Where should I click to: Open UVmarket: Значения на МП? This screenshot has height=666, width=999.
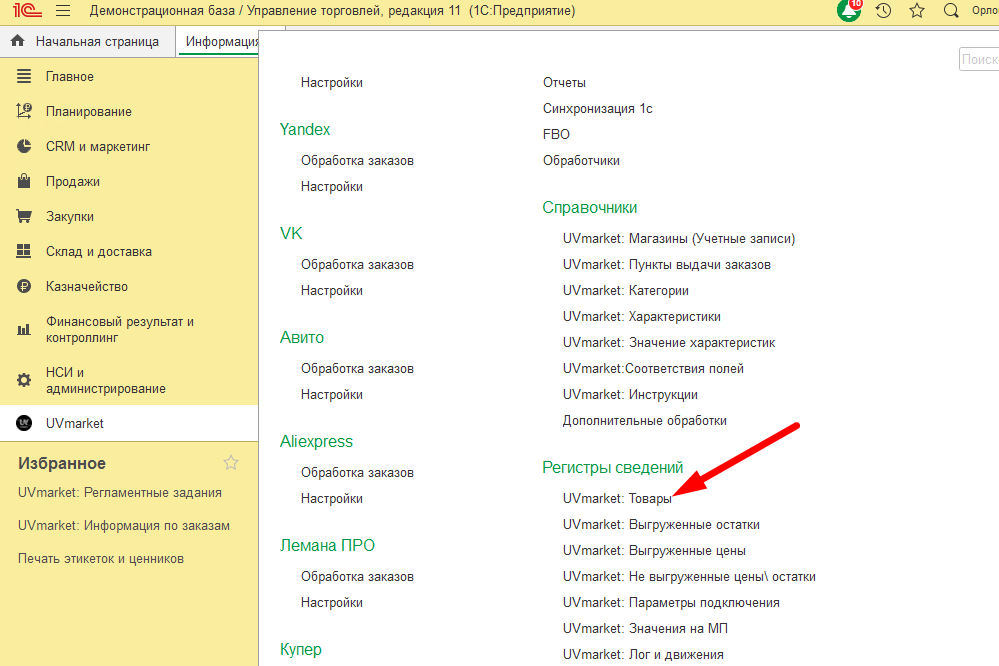[x=645, y=628]
